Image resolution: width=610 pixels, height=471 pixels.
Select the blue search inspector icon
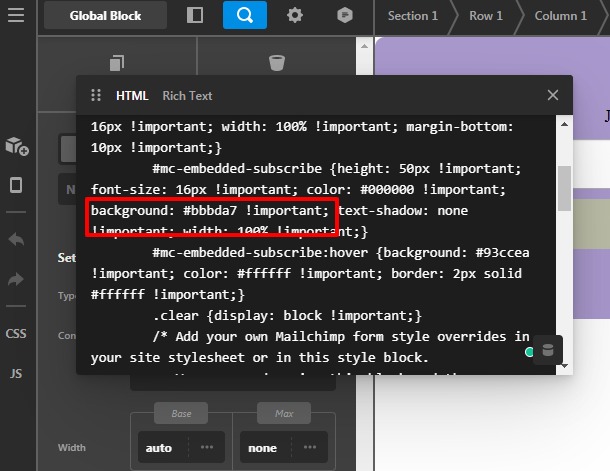pyautogui.click(x=245, y=15)
